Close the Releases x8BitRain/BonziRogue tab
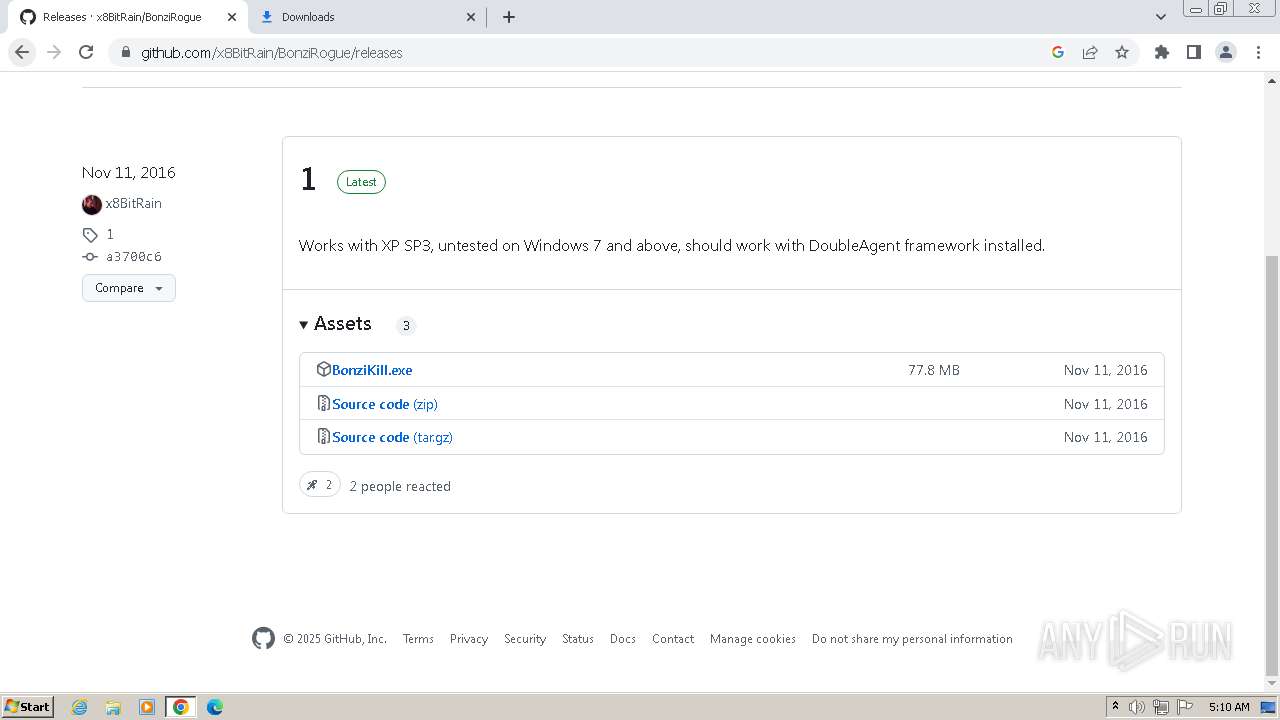 pos(231,17)
